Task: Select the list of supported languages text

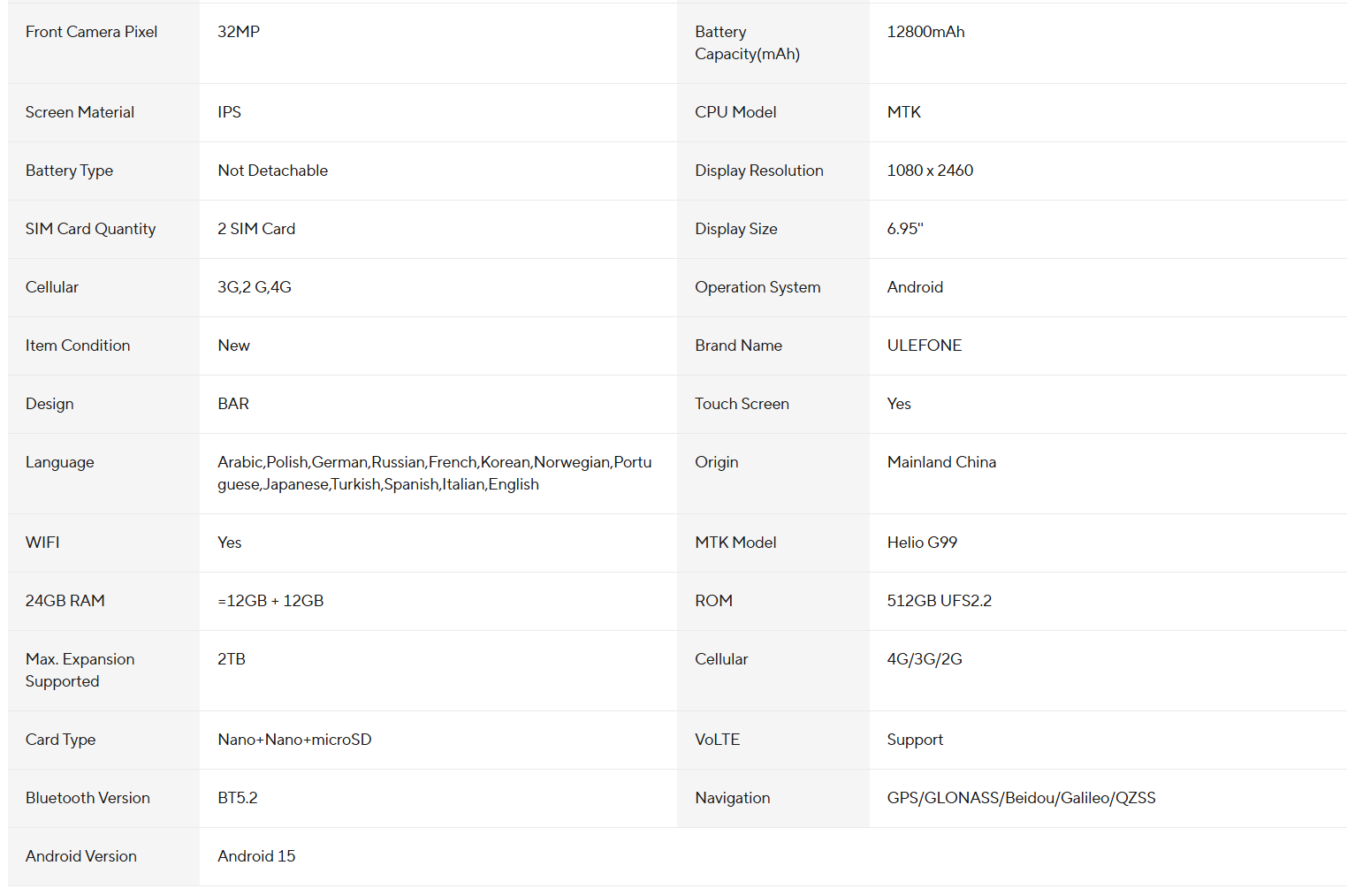Action: coord(434,473)
